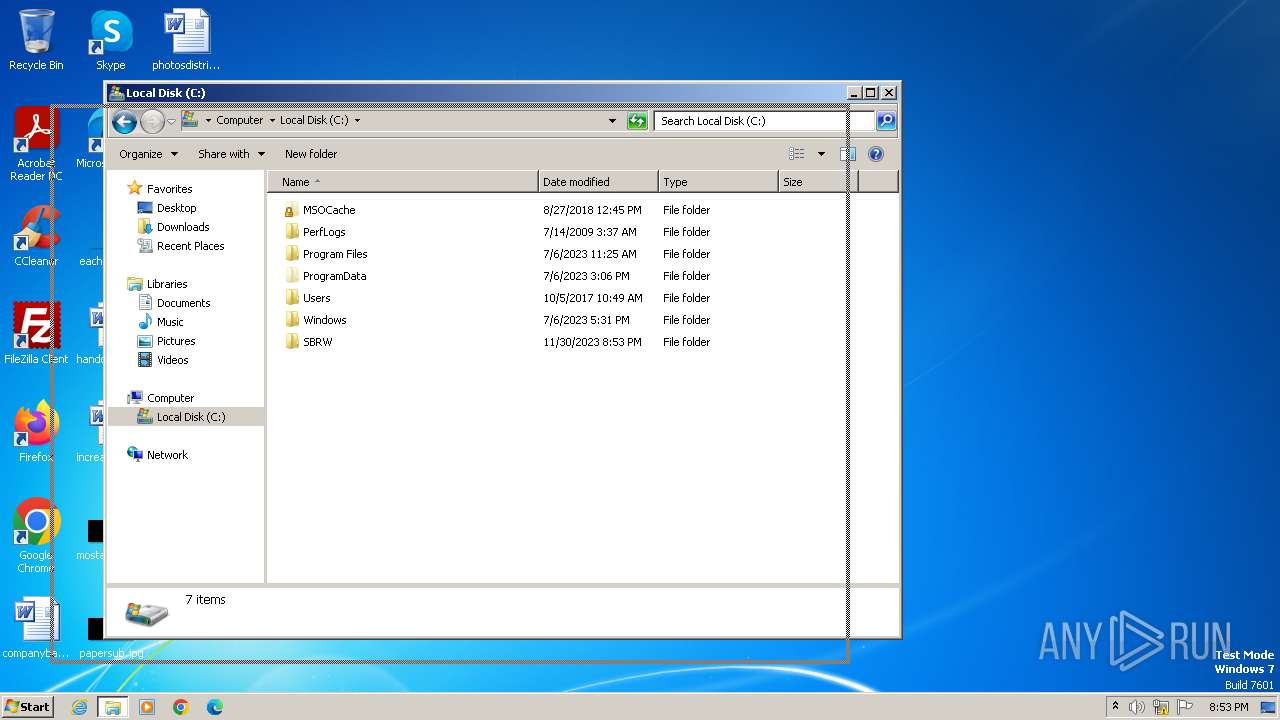The width and height of the screenshot is (1280, 720).
Task: Select Recycle Bin desktop icon
Action: [36, 40]
